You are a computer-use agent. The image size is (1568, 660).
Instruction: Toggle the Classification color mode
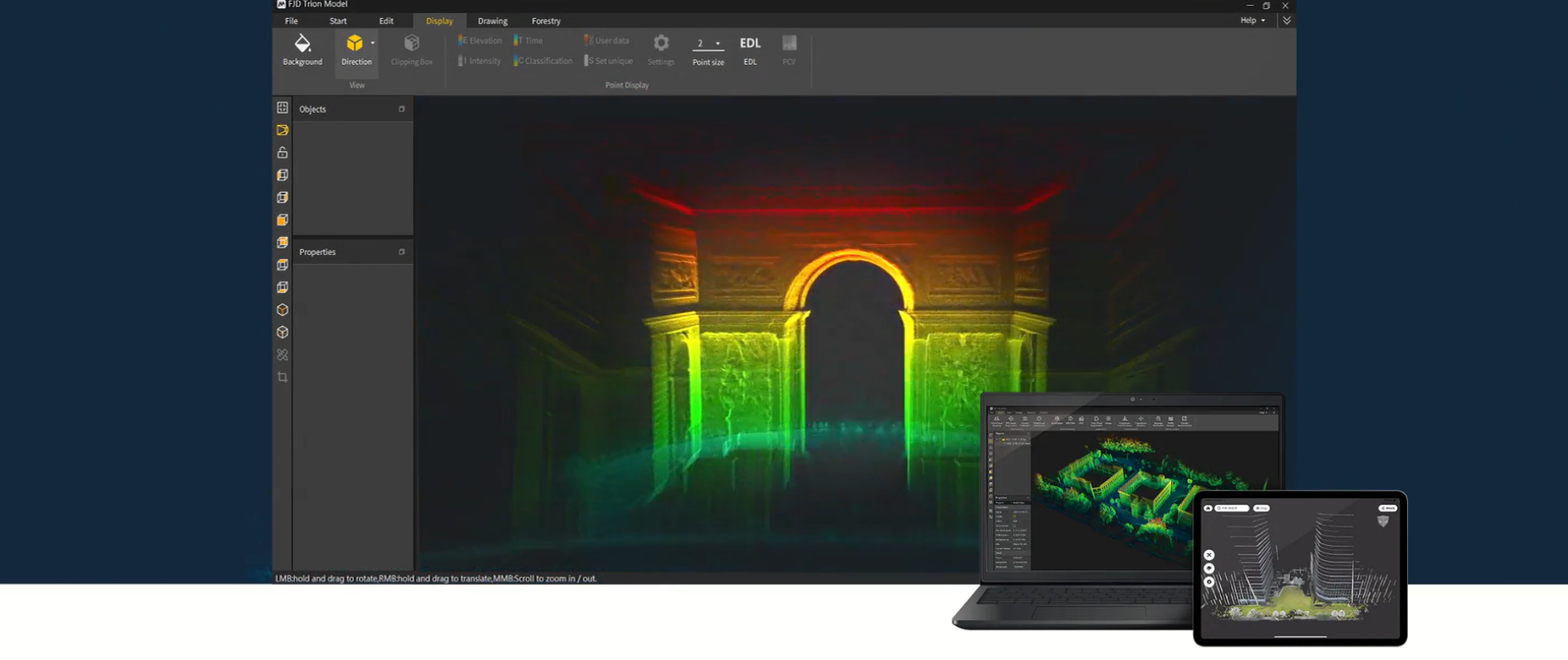[543, 60]
